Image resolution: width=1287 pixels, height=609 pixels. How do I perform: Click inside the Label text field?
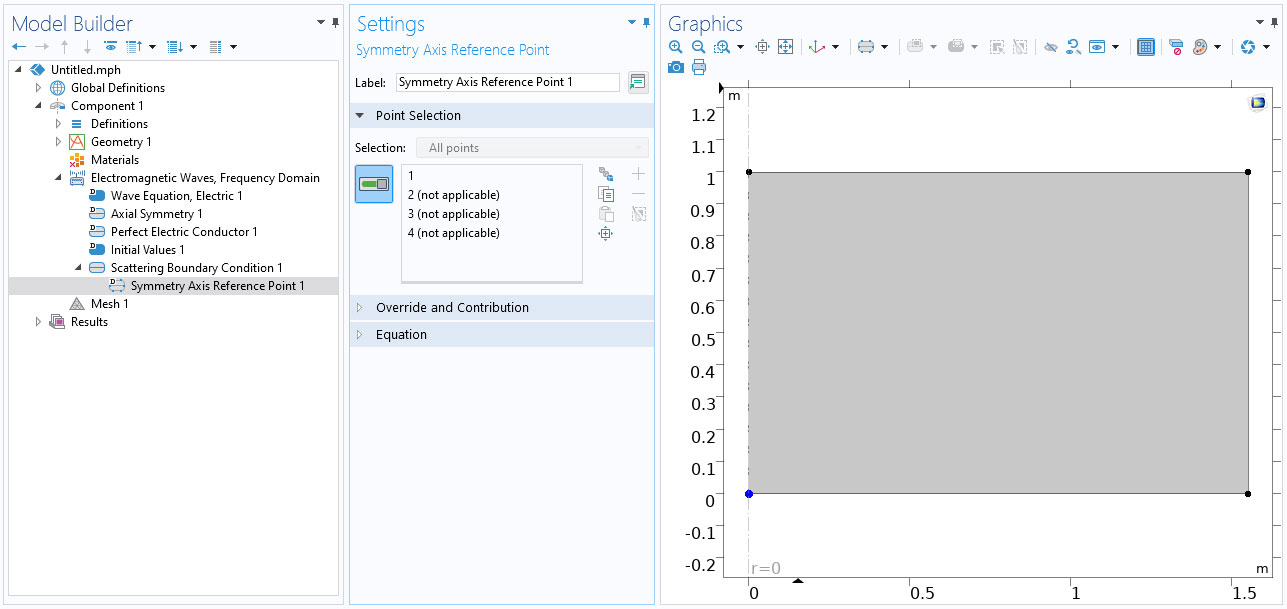point(507,82)
